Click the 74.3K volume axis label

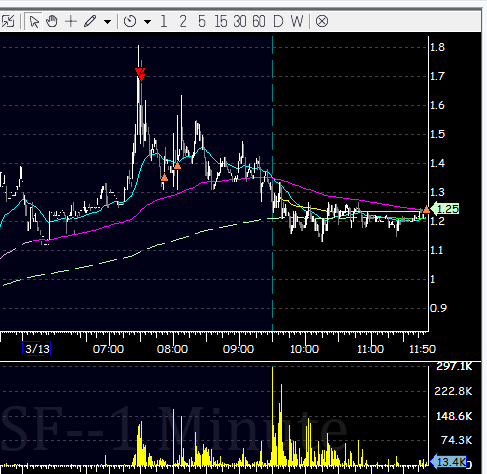coord(456,440)
